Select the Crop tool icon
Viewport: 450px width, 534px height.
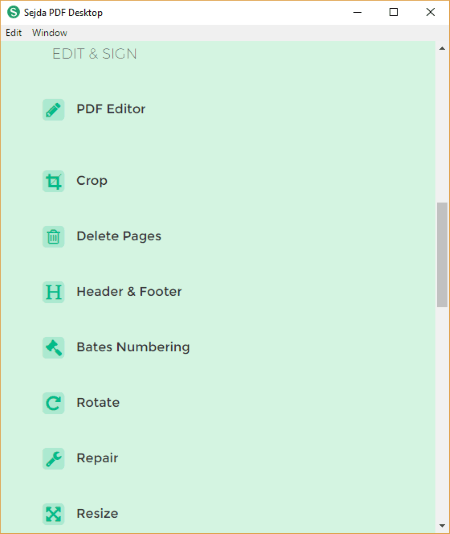tap(53, 181)
